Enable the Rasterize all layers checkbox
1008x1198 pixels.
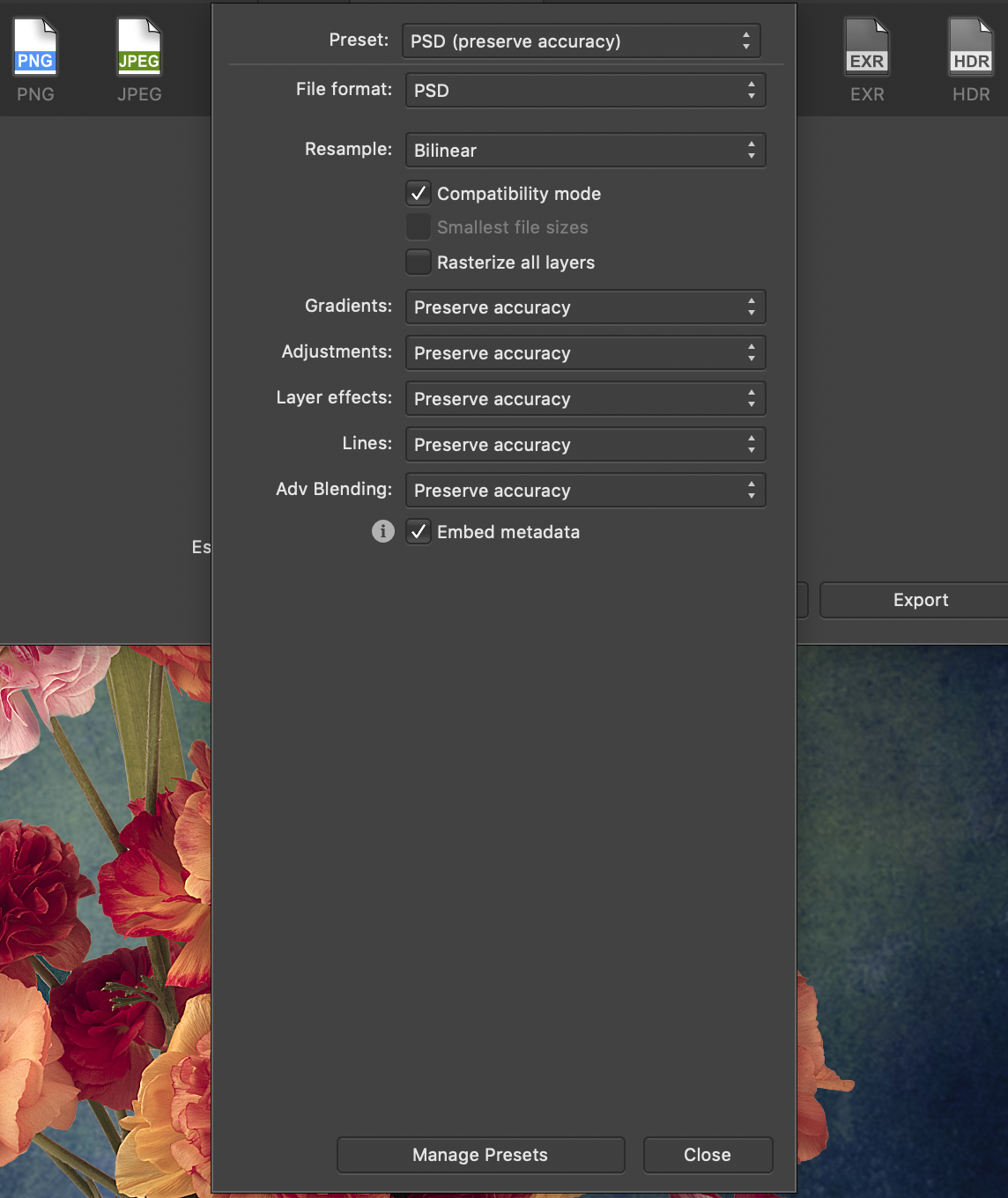pyautogui.click(x=419, y=262)
